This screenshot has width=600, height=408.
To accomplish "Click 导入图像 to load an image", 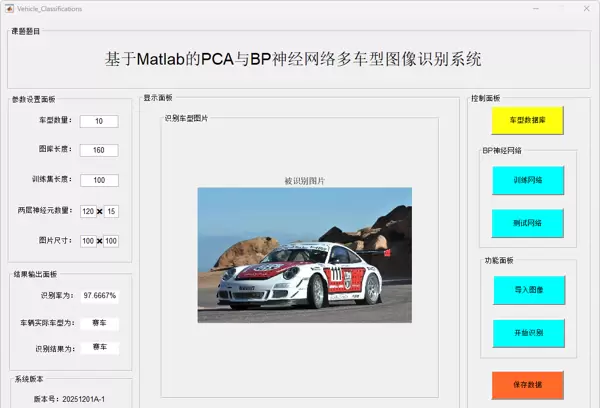I will [x=528, y=290].
